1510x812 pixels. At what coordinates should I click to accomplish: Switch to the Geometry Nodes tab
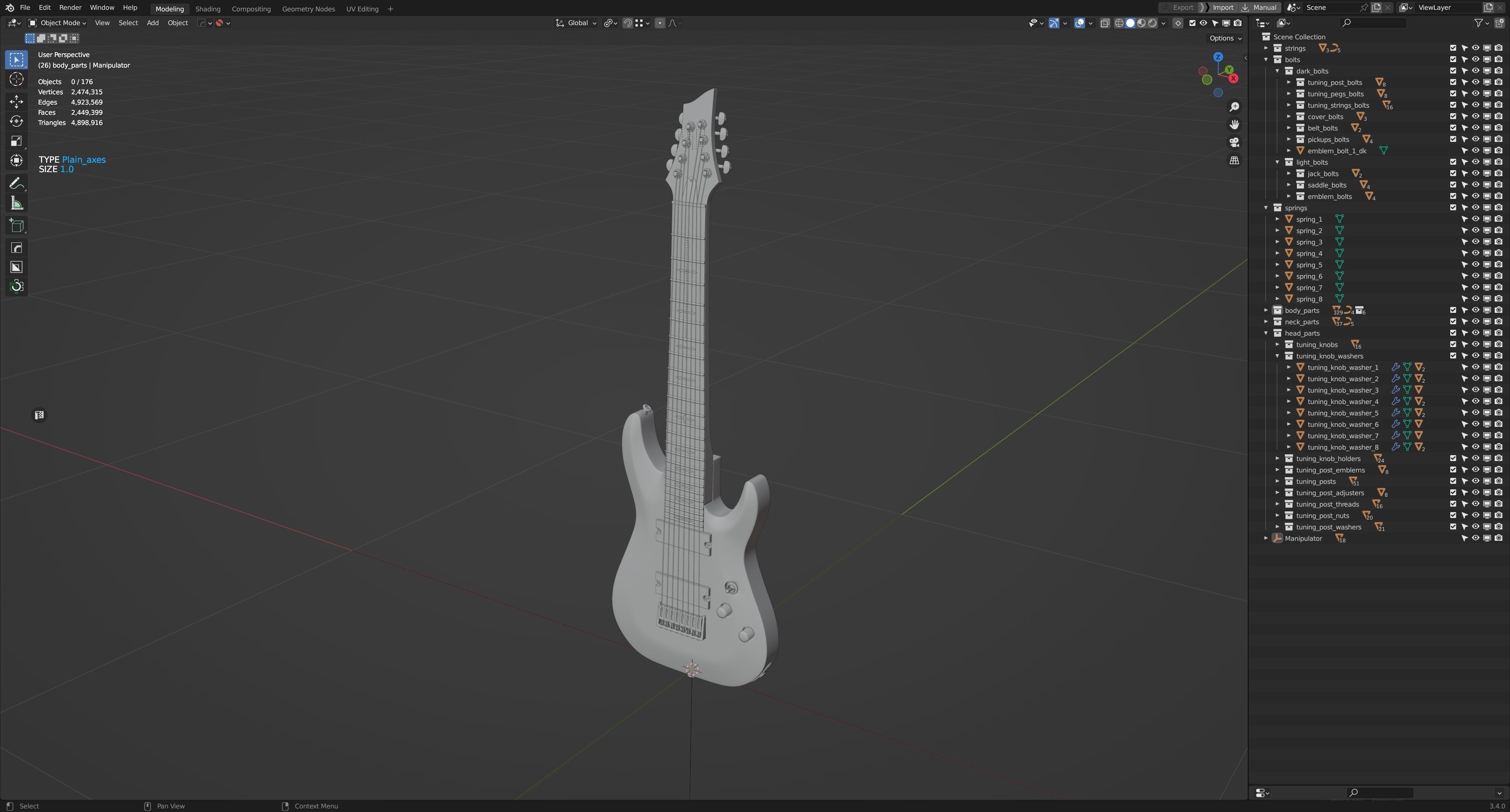pyautogui.click(x=308, y=9)
